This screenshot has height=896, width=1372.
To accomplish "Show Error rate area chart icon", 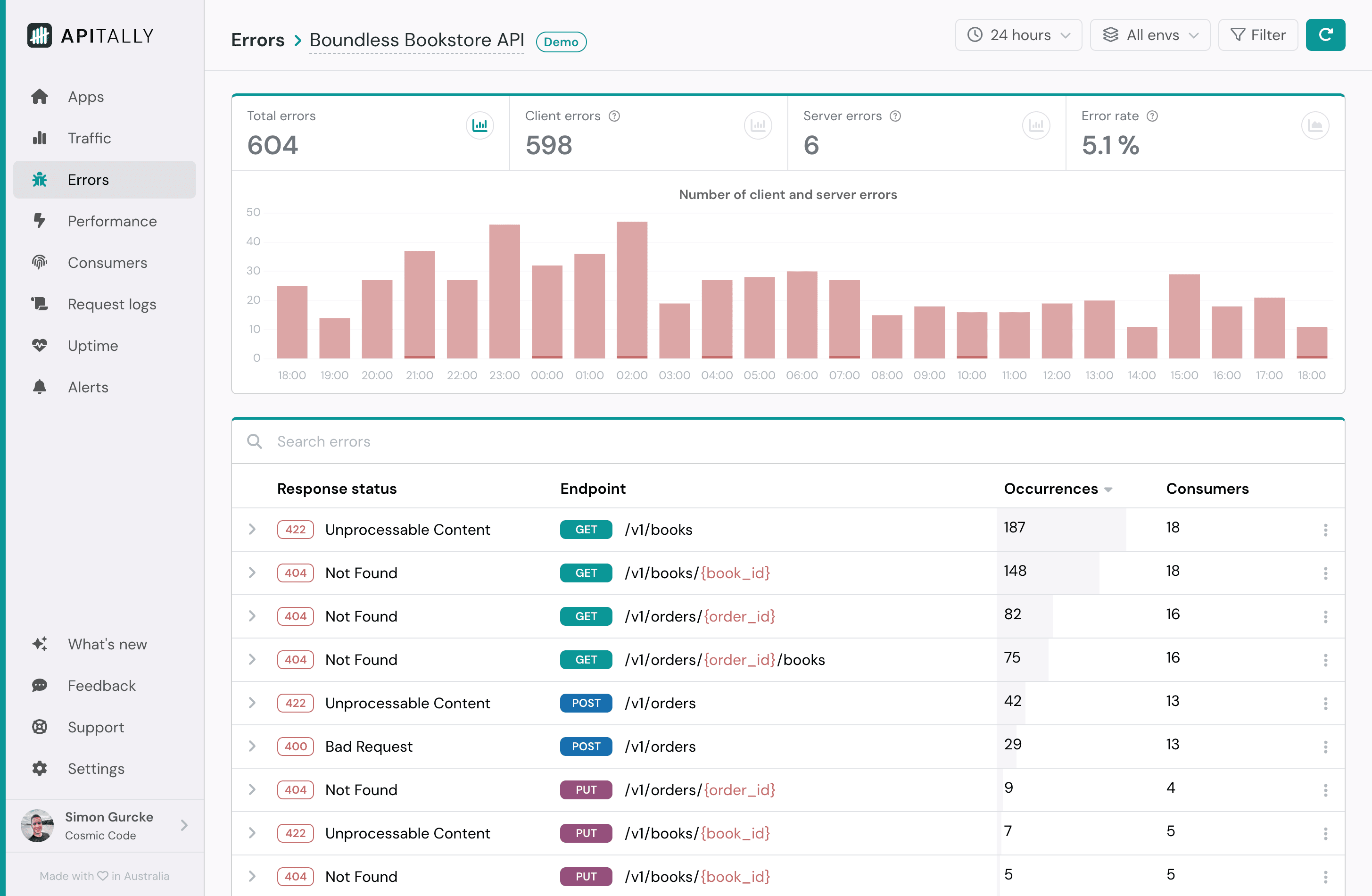I will click(x=1315, y=125).
